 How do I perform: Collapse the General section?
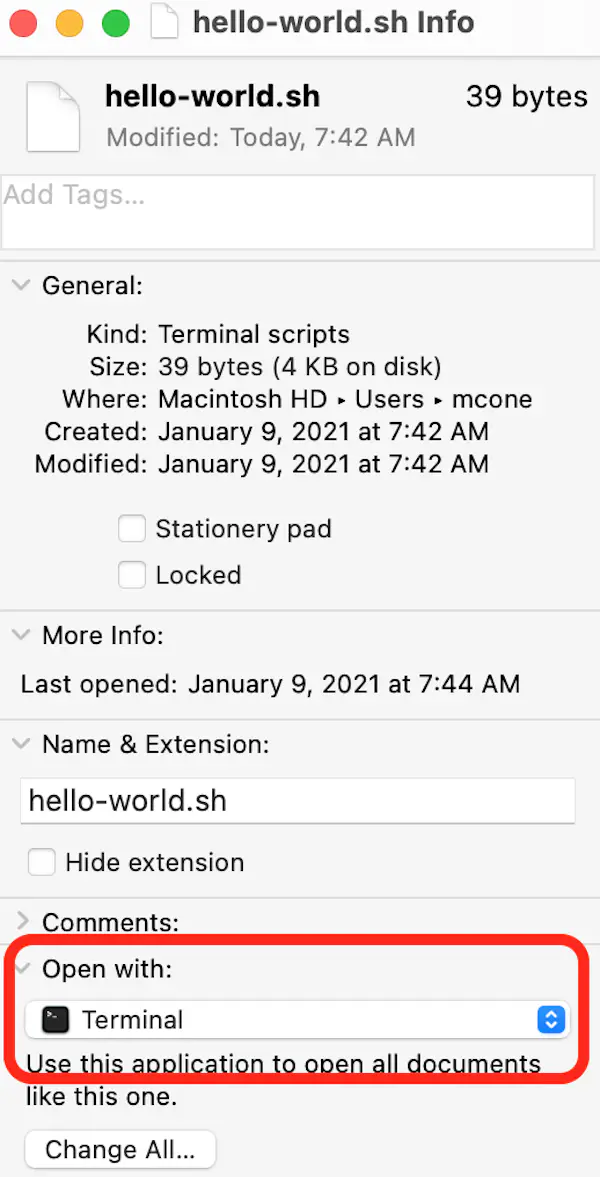[20, 286]
